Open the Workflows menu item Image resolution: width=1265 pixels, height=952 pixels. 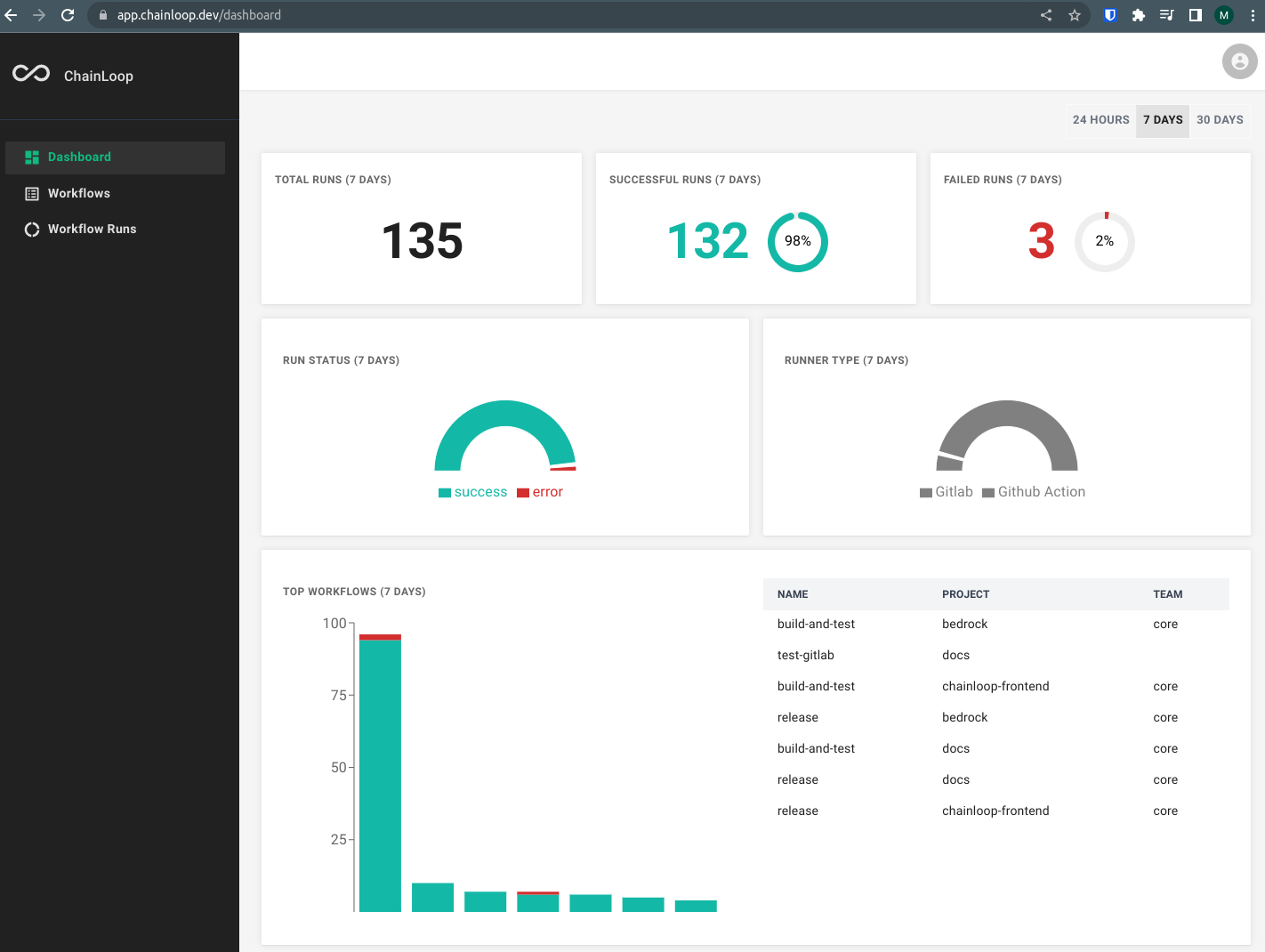pos(79,194)
